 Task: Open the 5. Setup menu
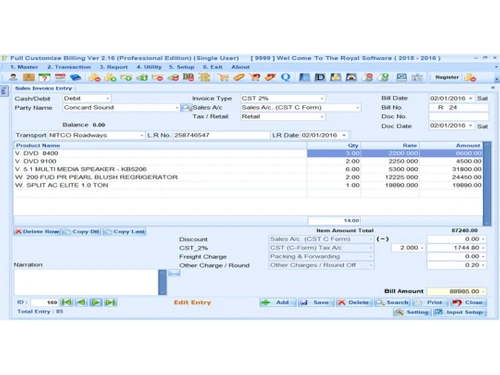point(181,67)
